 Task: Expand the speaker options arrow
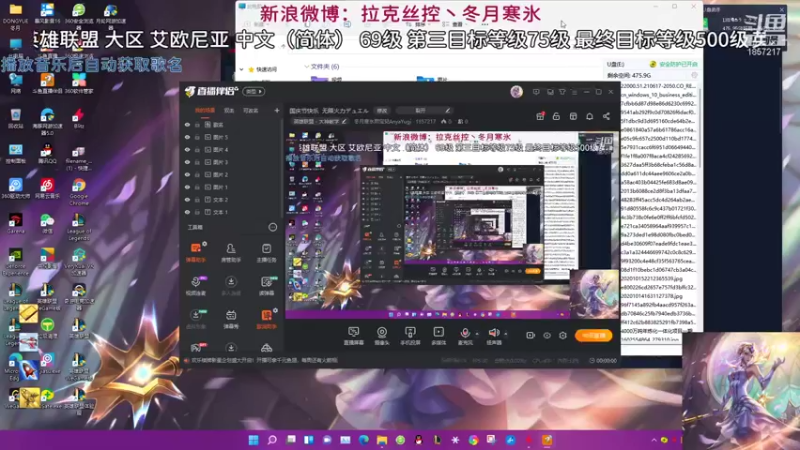(506, 334)
